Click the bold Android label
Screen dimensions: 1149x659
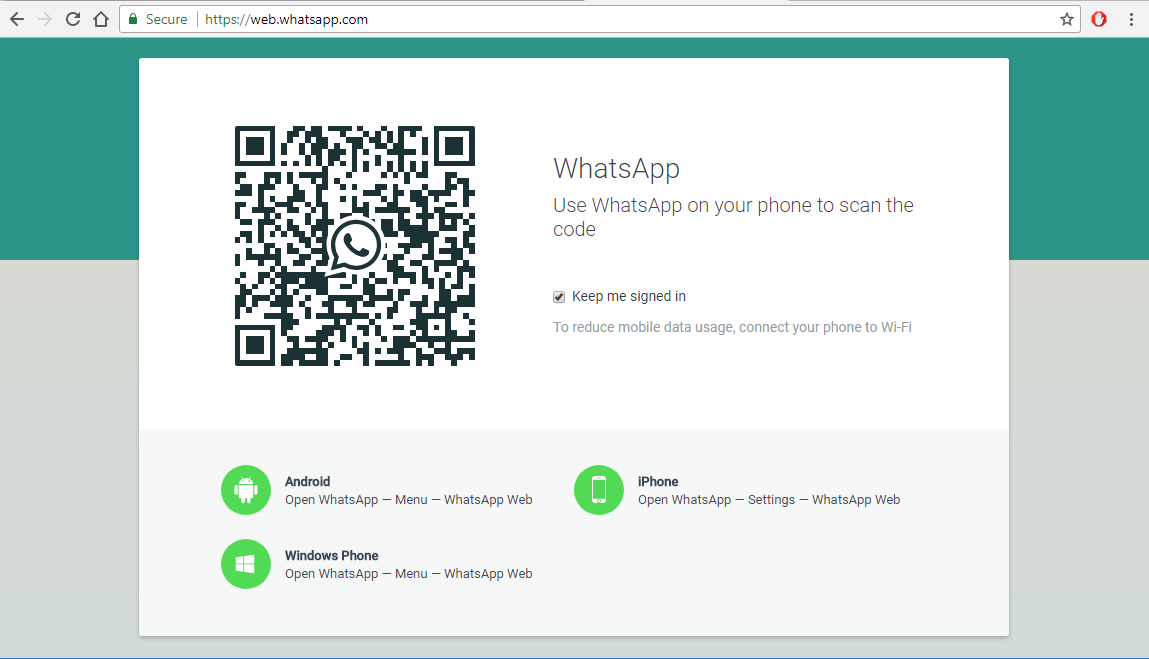click(308, 482)
